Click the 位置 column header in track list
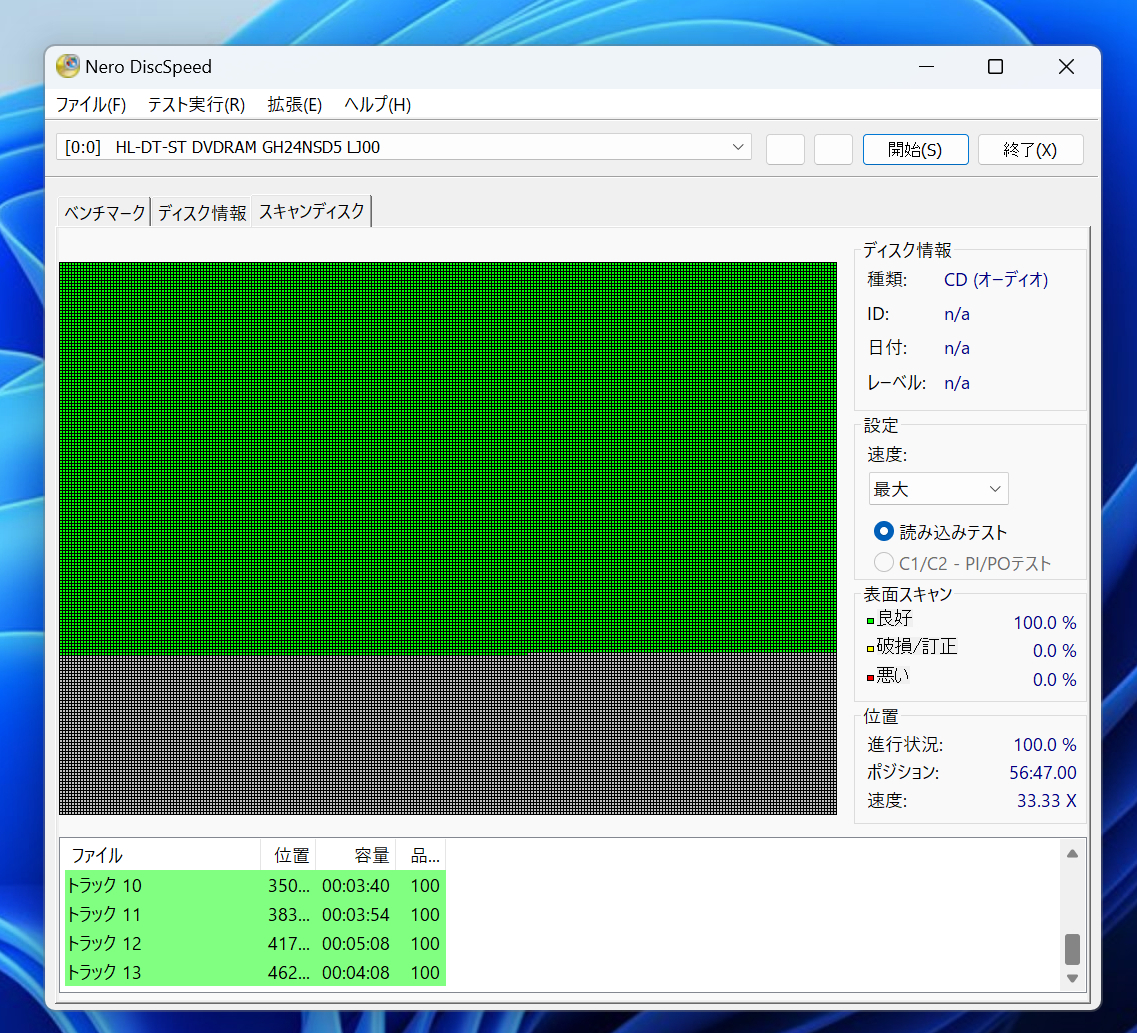Image resolution: width=1137 pixels, height=1033 pixels. point(289,855)
